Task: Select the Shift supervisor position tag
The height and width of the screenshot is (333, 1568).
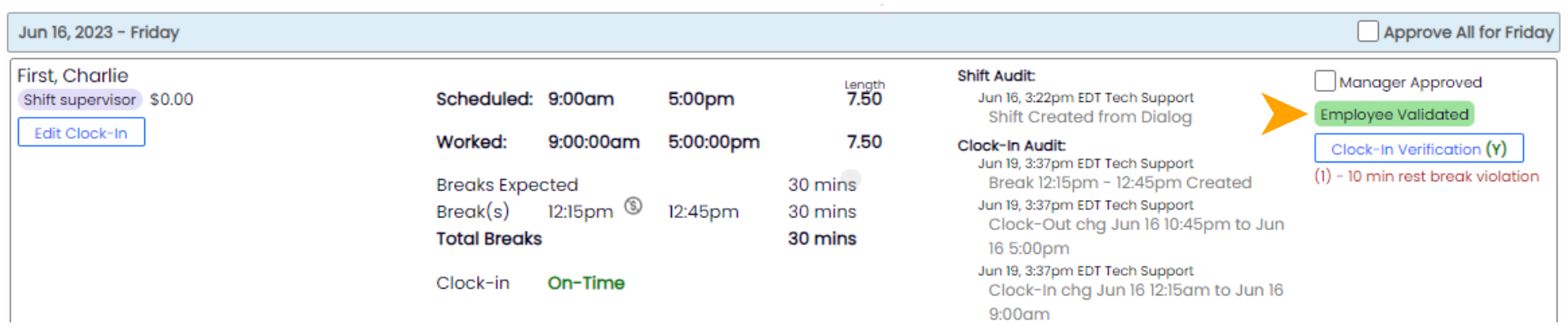Action: 79,100
